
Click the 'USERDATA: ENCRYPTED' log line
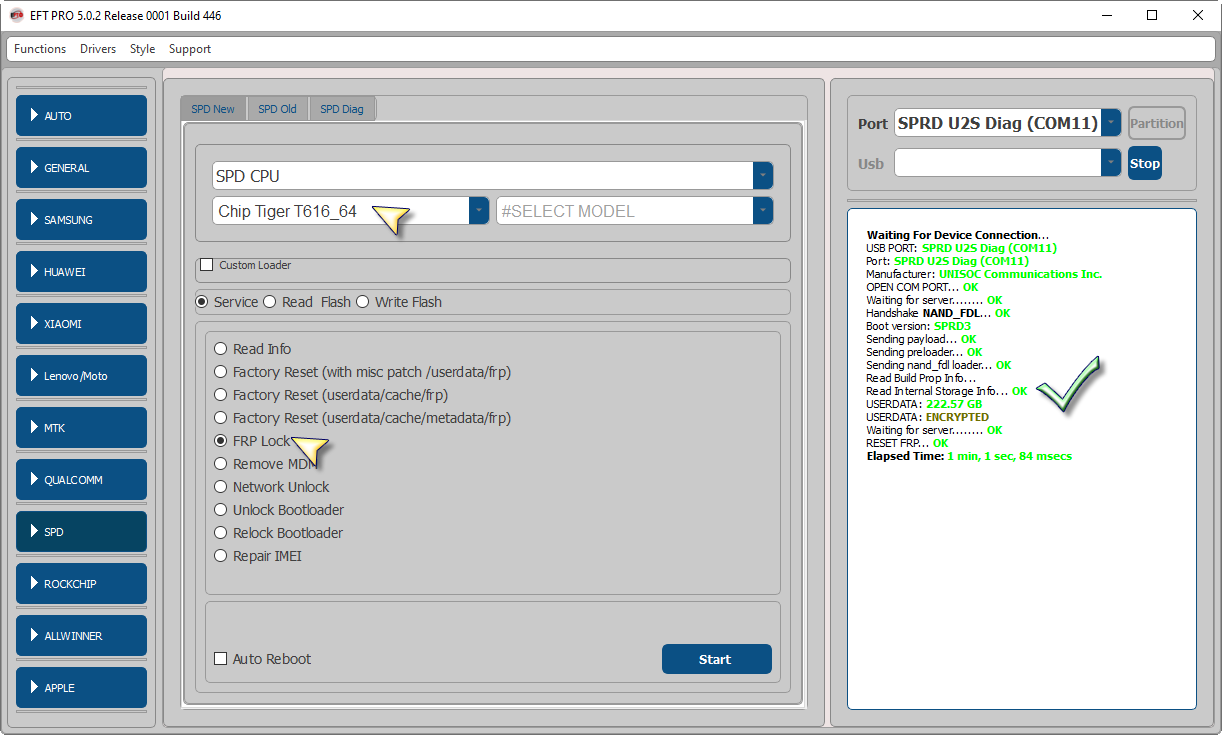point(927,417)
